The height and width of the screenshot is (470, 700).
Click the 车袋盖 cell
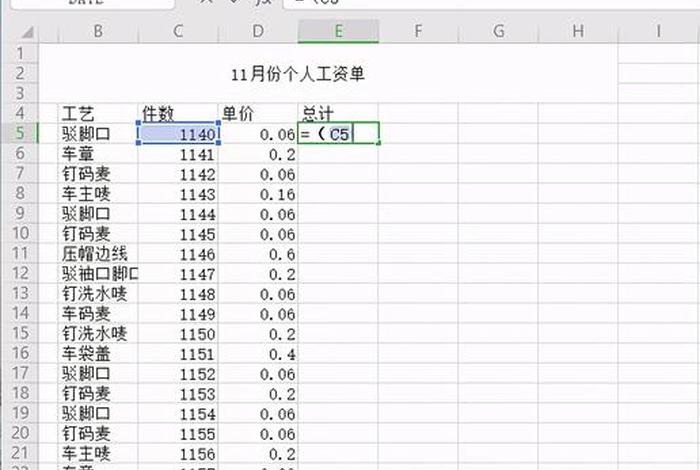point(98,353)
